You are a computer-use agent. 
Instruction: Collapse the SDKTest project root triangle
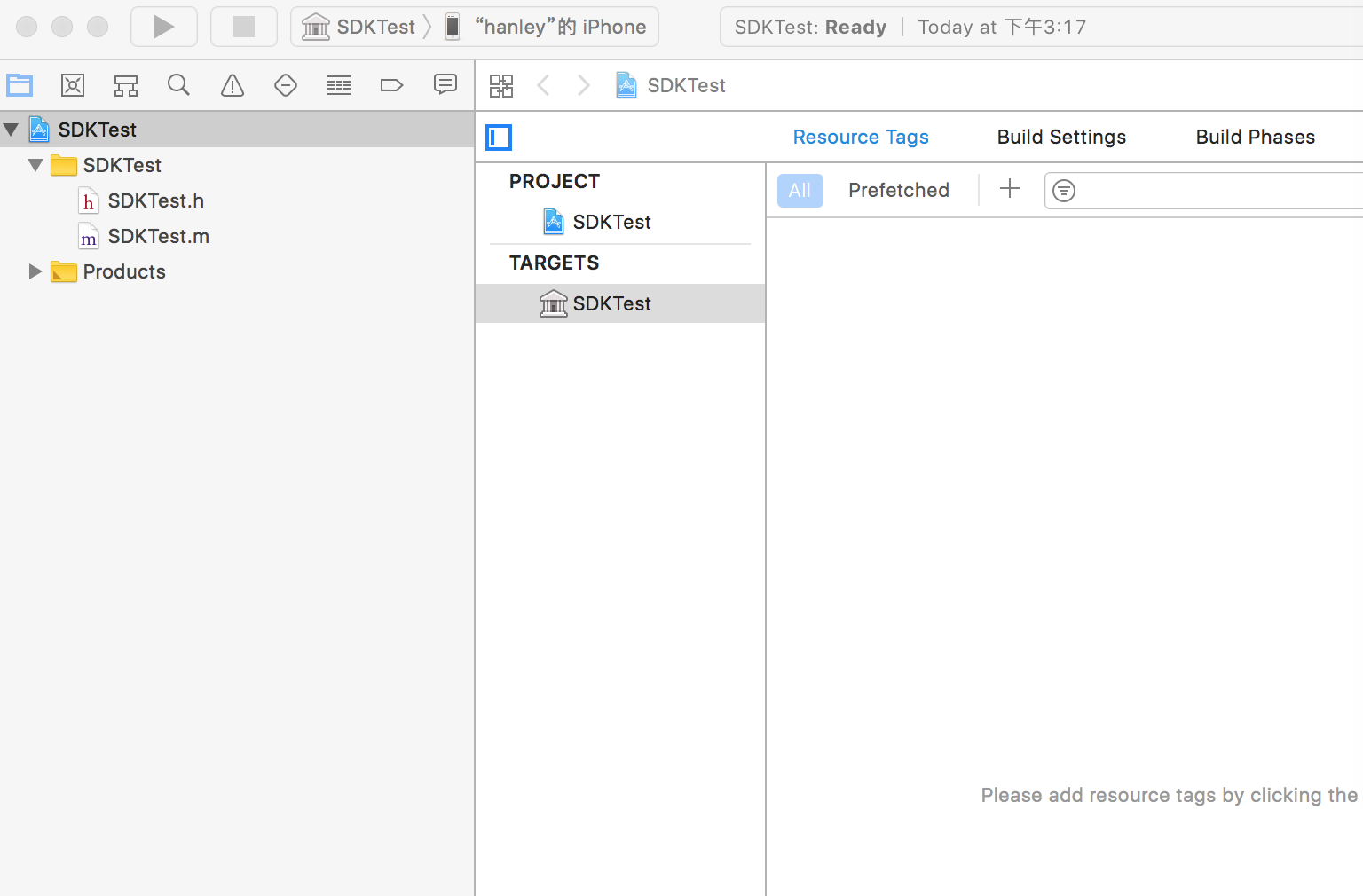coord(12,130)
